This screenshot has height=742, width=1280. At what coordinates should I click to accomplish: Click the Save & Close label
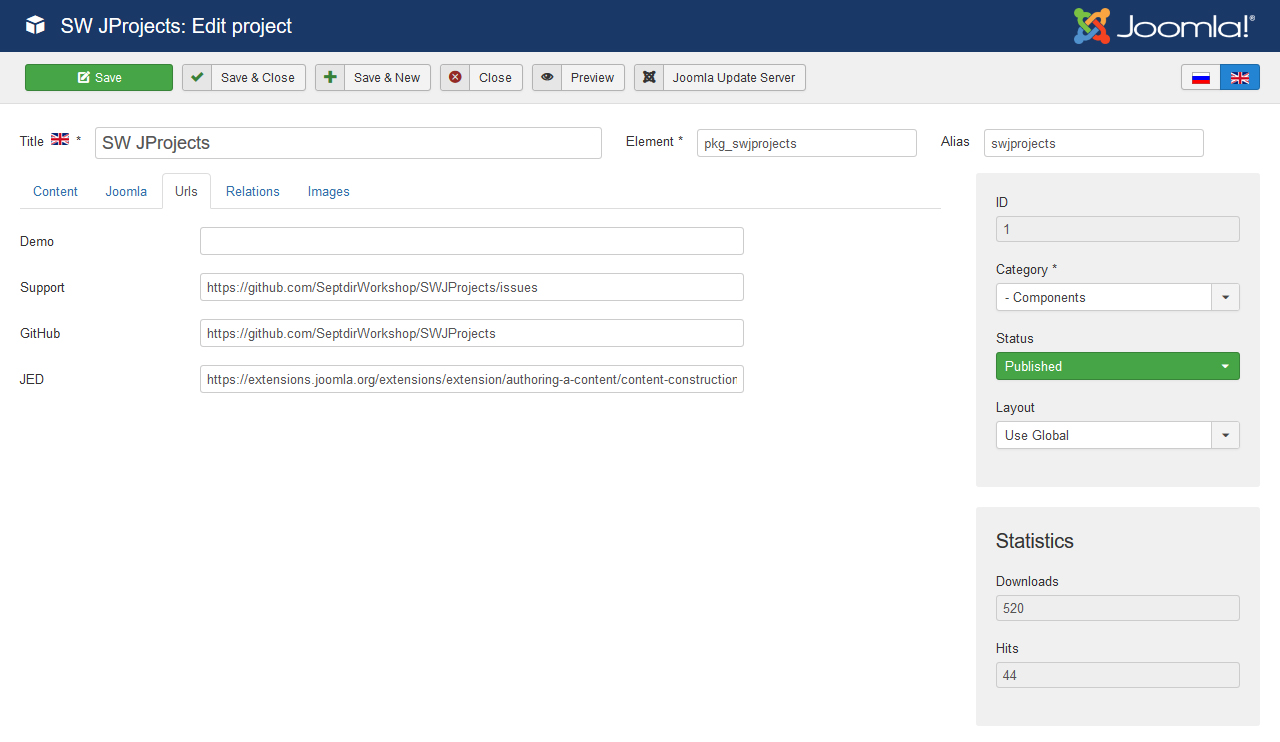tap(258, 77)
